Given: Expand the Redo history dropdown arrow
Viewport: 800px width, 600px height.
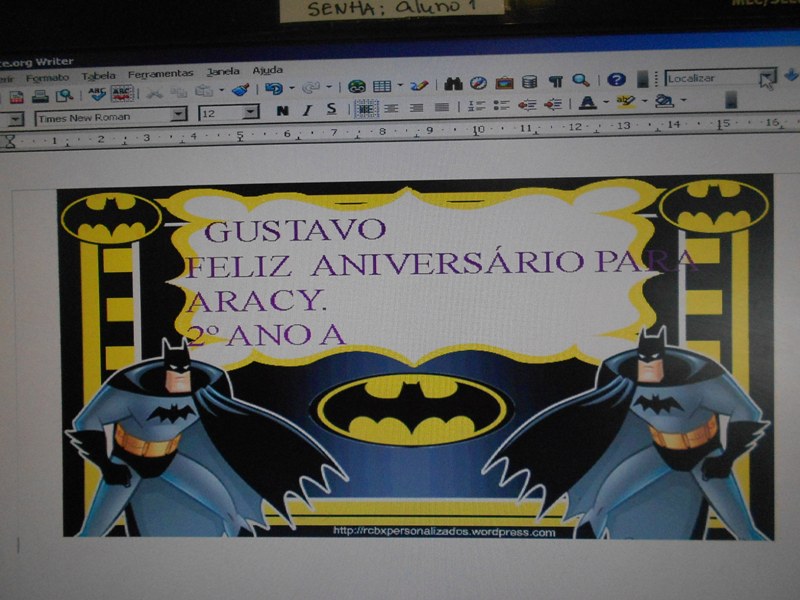Looking at the screenshot, I should coord(329,87).
